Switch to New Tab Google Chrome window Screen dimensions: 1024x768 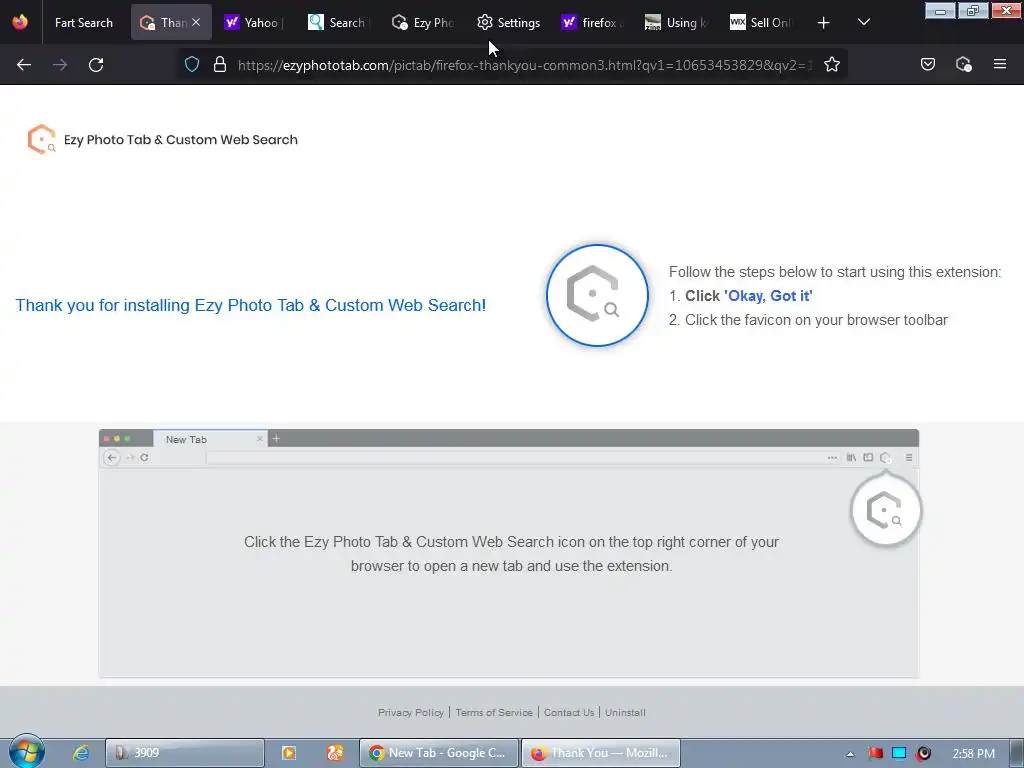tap(439, 753)
